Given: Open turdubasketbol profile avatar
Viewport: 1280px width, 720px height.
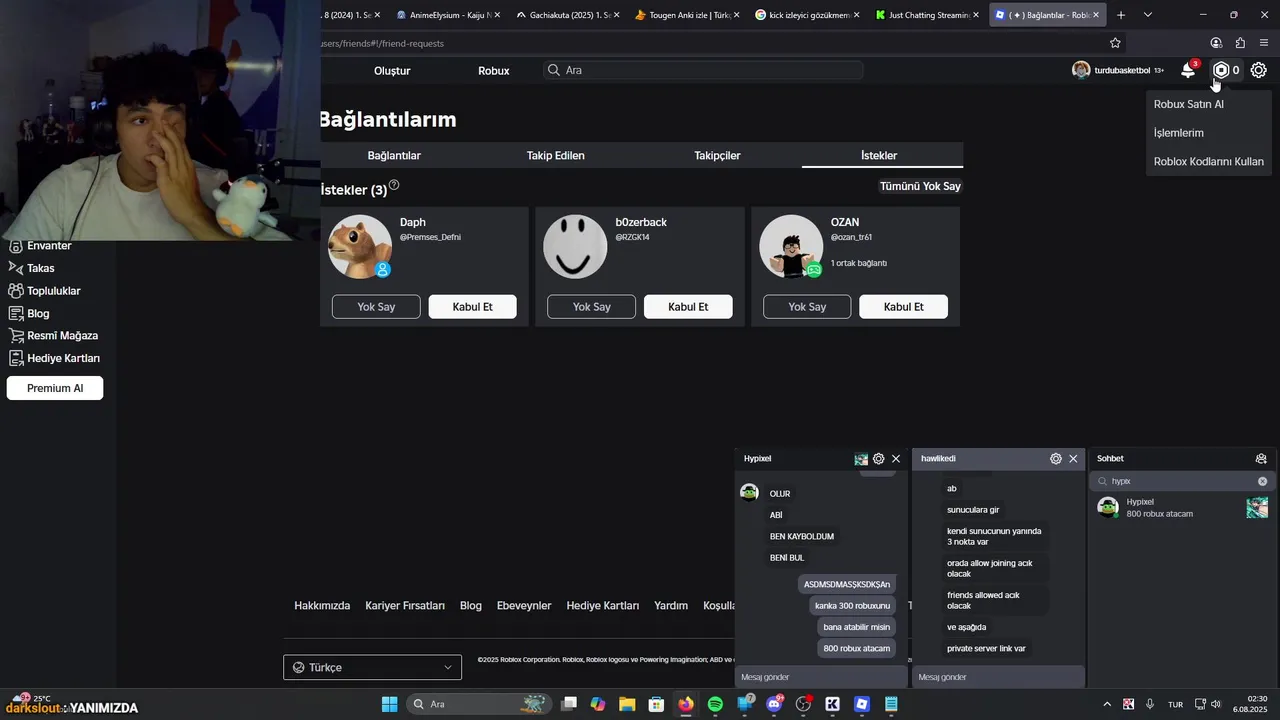Looking at the screenshot, I should 1081,70.
